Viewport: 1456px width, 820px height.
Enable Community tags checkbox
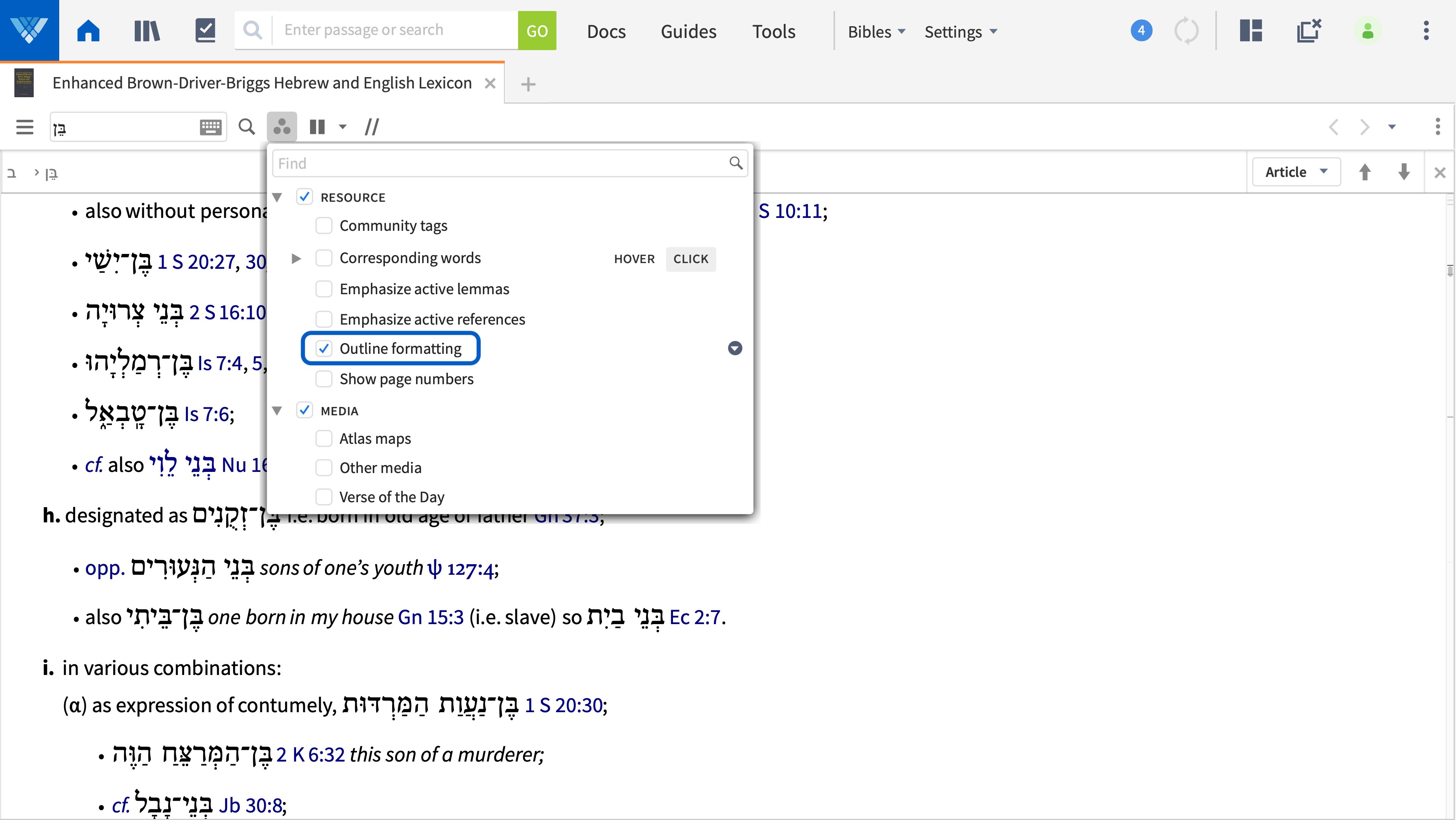click(x=323, y=225)
